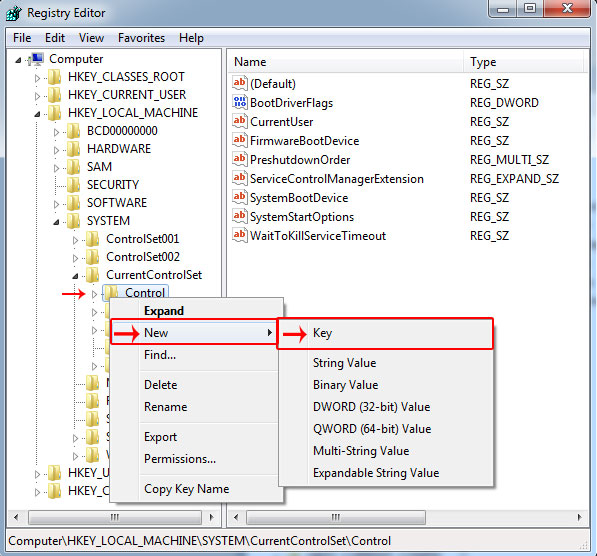This screenshot has width=597, height=556.
Task: Collapse the SYSTEM key node
Action: point(56,222)
